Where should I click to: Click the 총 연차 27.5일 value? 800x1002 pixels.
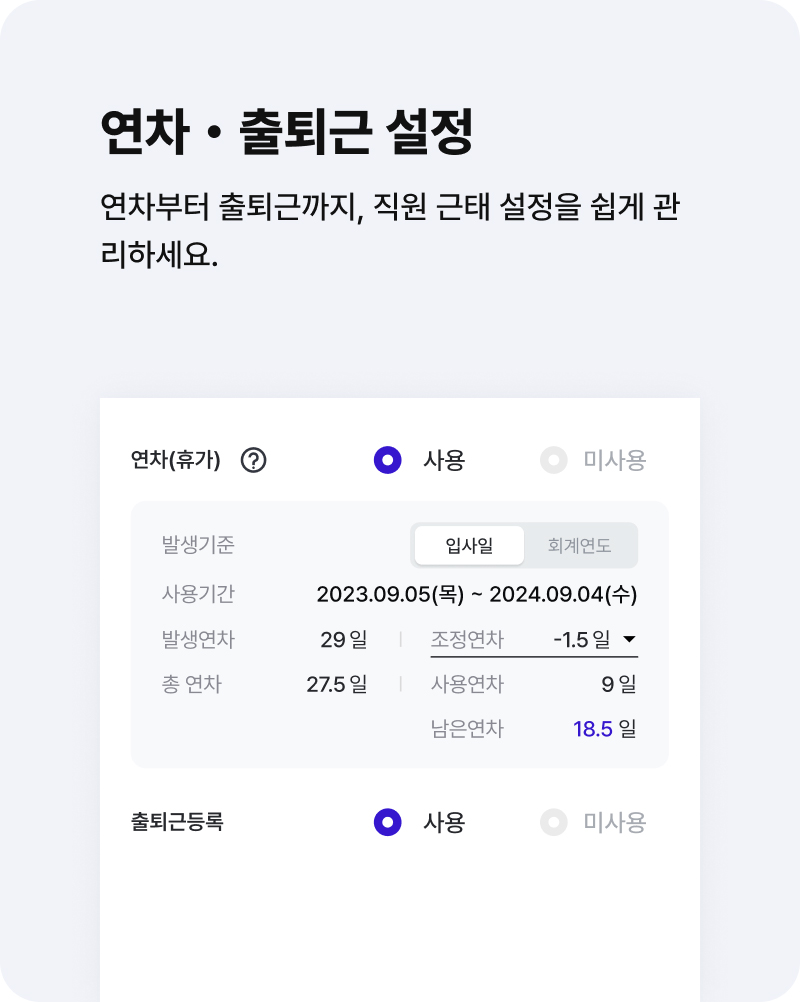tap(336, 684)
